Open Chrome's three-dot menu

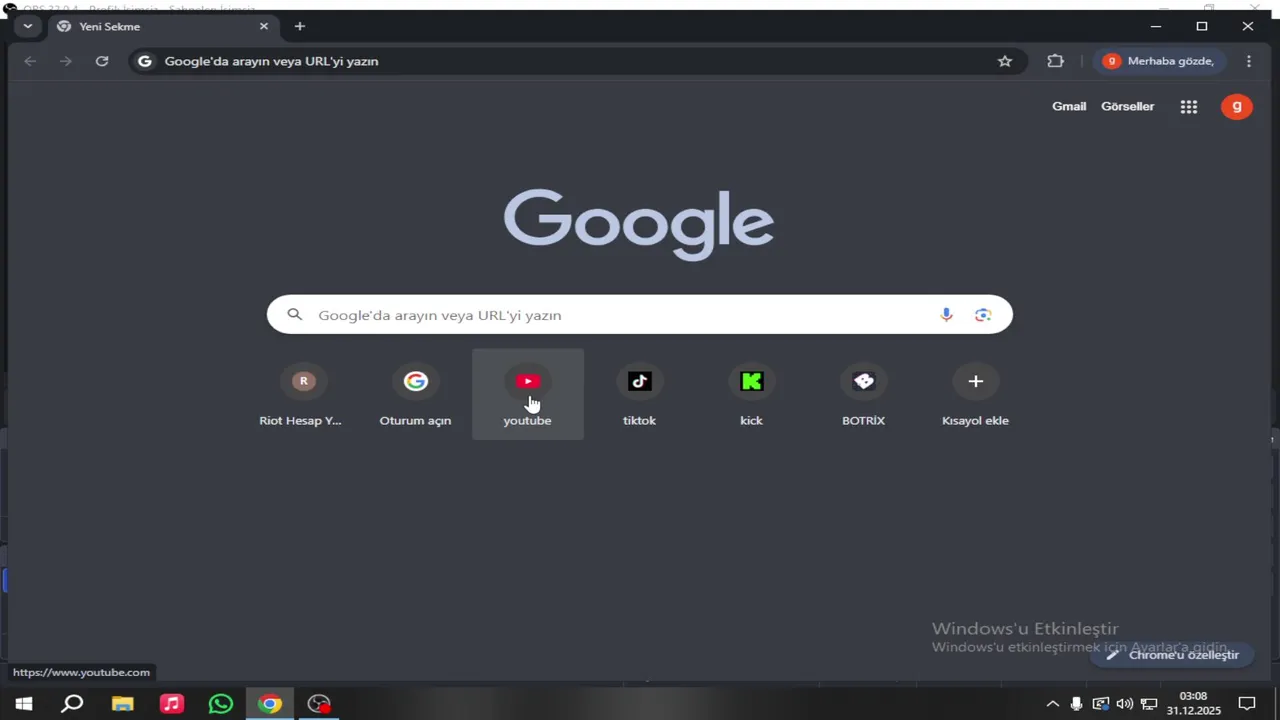point(1249,61)
